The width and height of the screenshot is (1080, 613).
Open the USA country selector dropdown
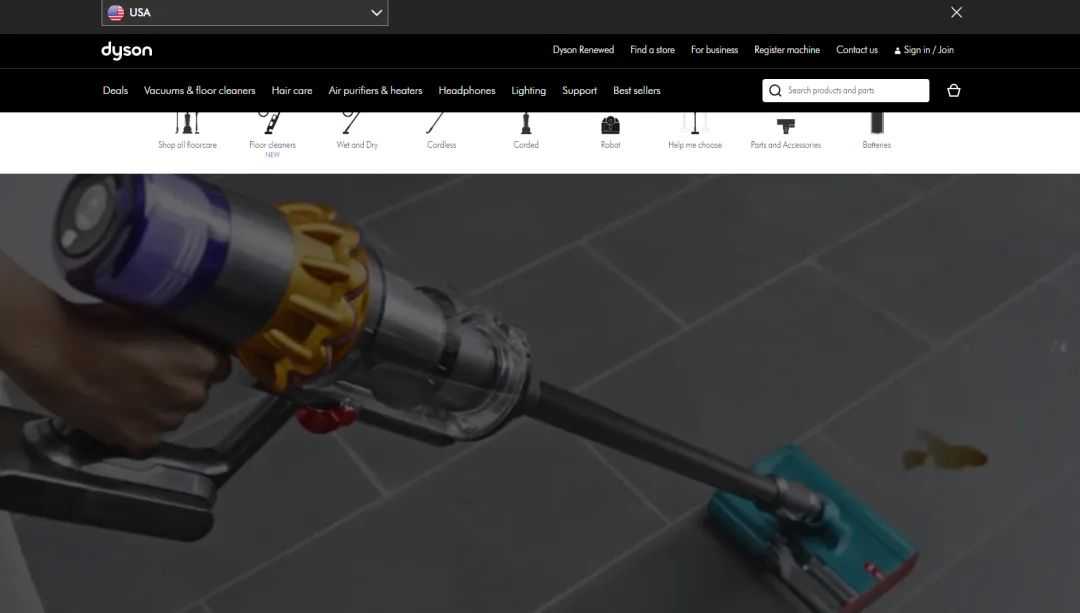click(x=245, y=12)
